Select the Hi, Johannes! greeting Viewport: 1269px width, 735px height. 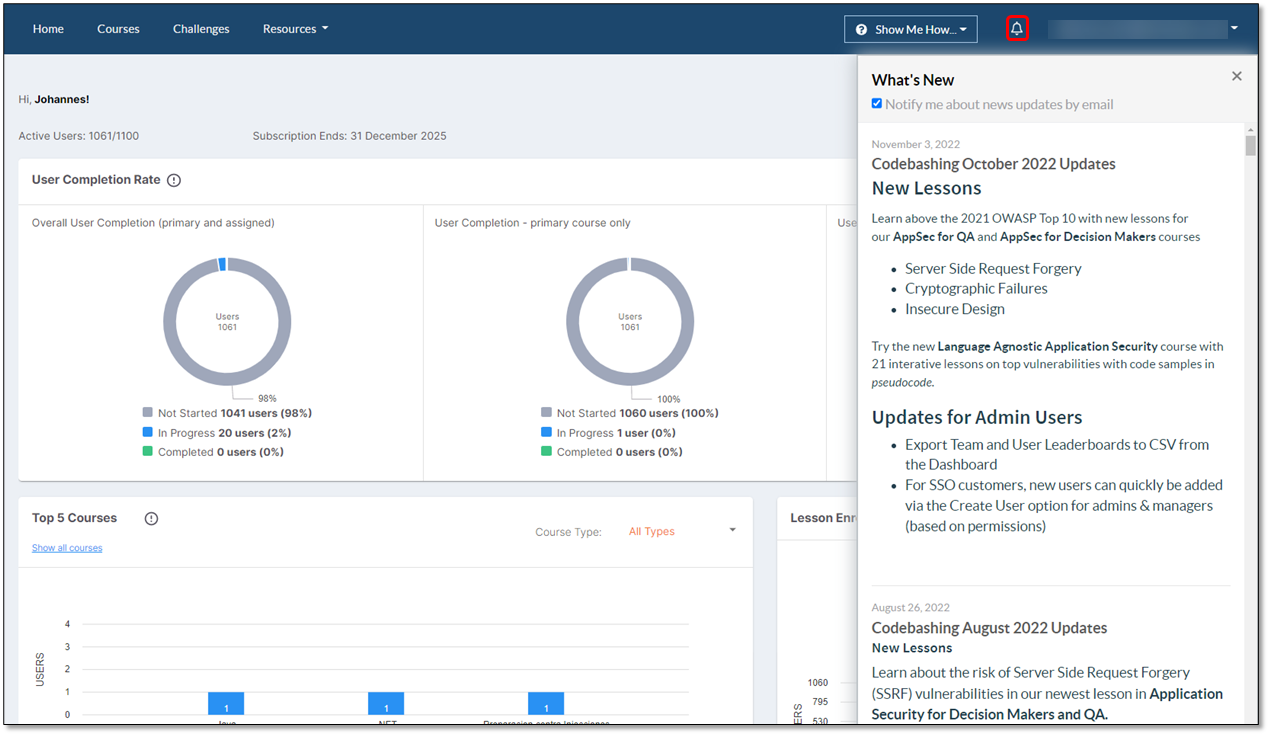[x=54, y=99]
